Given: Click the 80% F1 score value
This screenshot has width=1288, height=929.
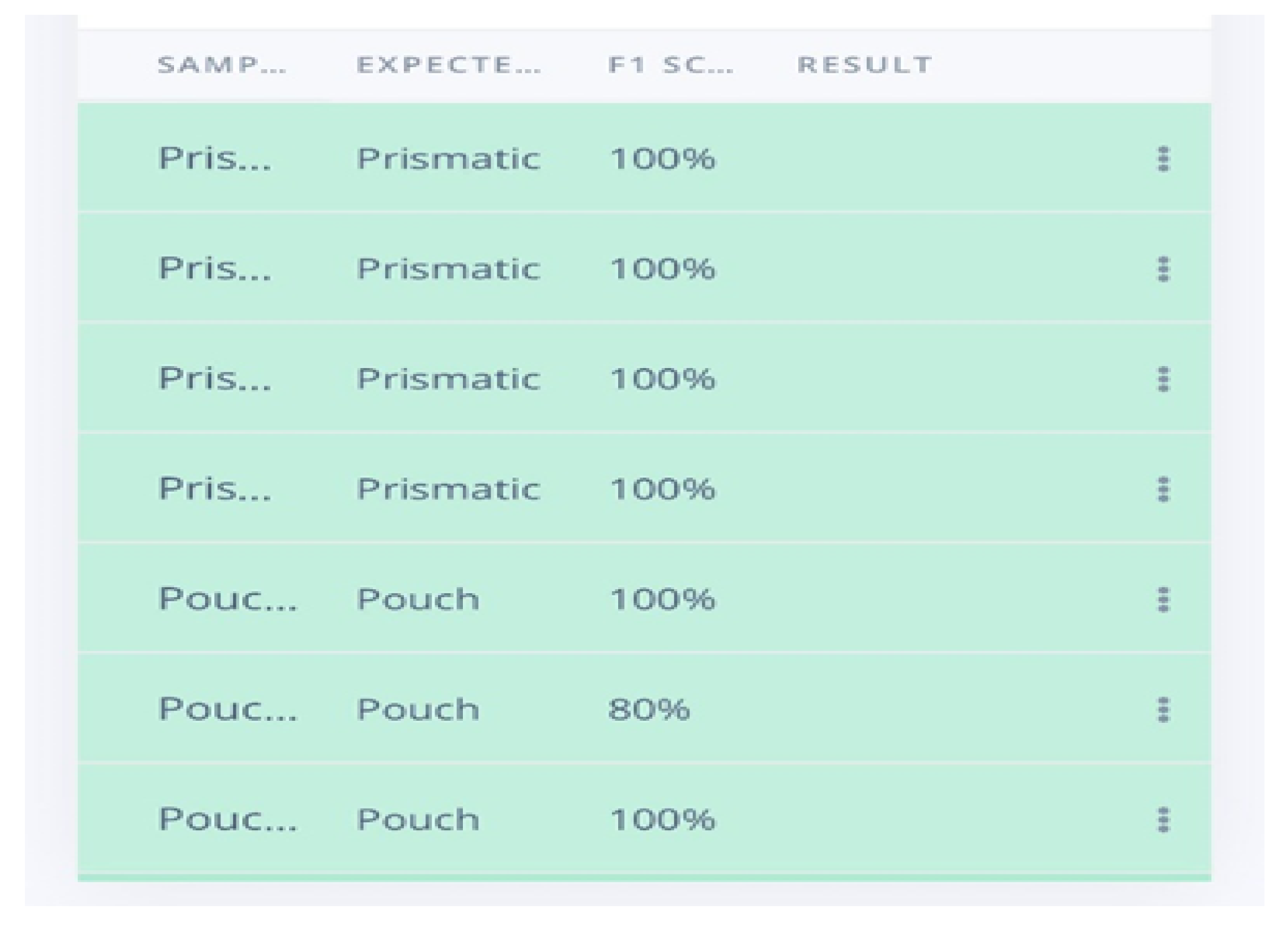Looking at the screenshot, I should click(650, 709).
